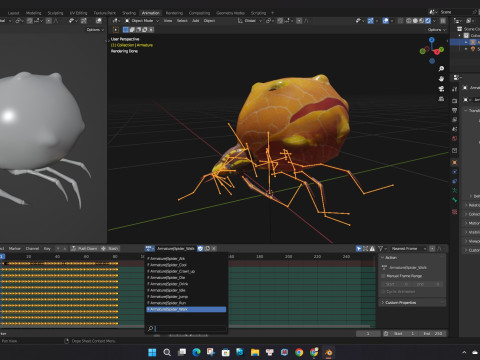The image size is (480, 360).
Task: Open Global transform orientation dropdown
Action: [250, 21]
